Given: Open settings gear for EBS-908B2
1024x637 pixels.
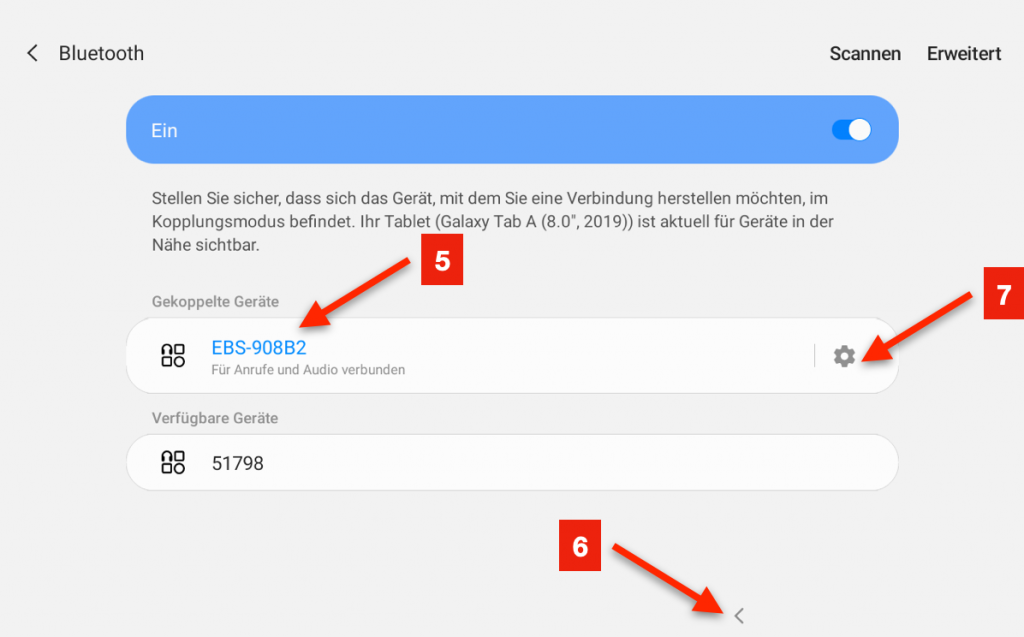Looking at the screenshot, I should [x=844, y=356].
